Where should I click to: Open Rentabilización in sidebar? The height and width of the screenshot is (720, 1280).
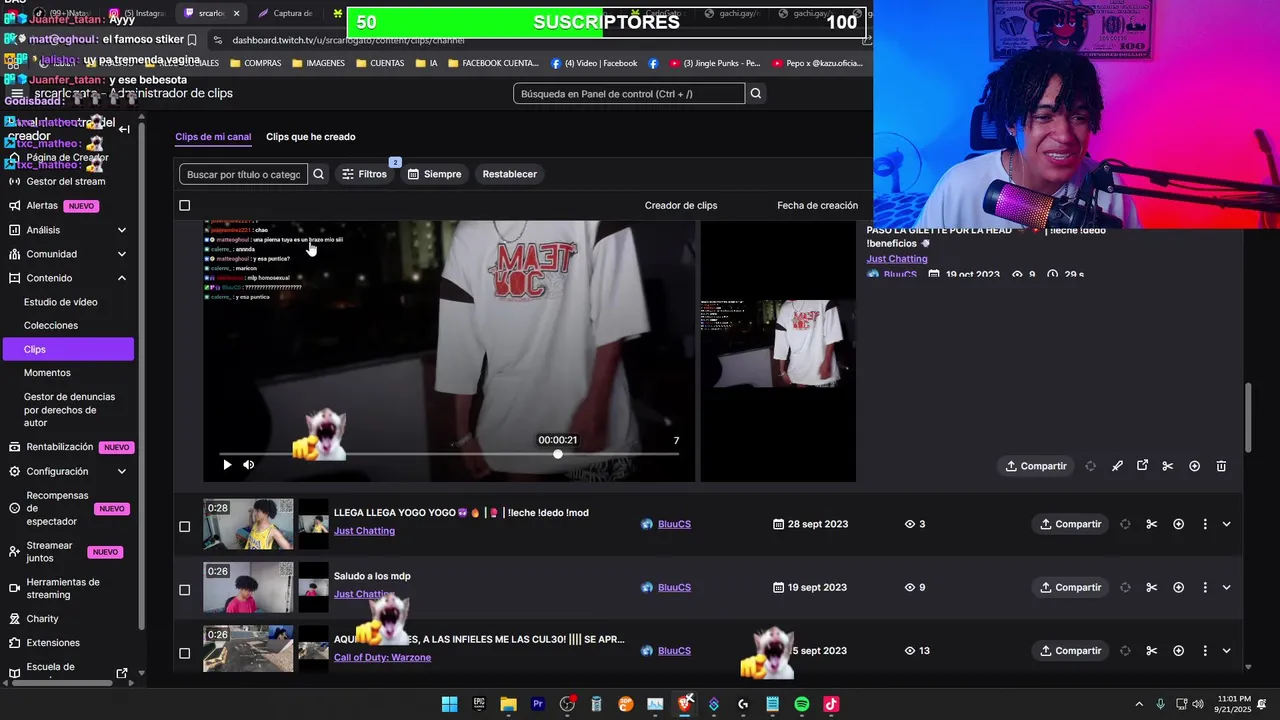(60, 447)
